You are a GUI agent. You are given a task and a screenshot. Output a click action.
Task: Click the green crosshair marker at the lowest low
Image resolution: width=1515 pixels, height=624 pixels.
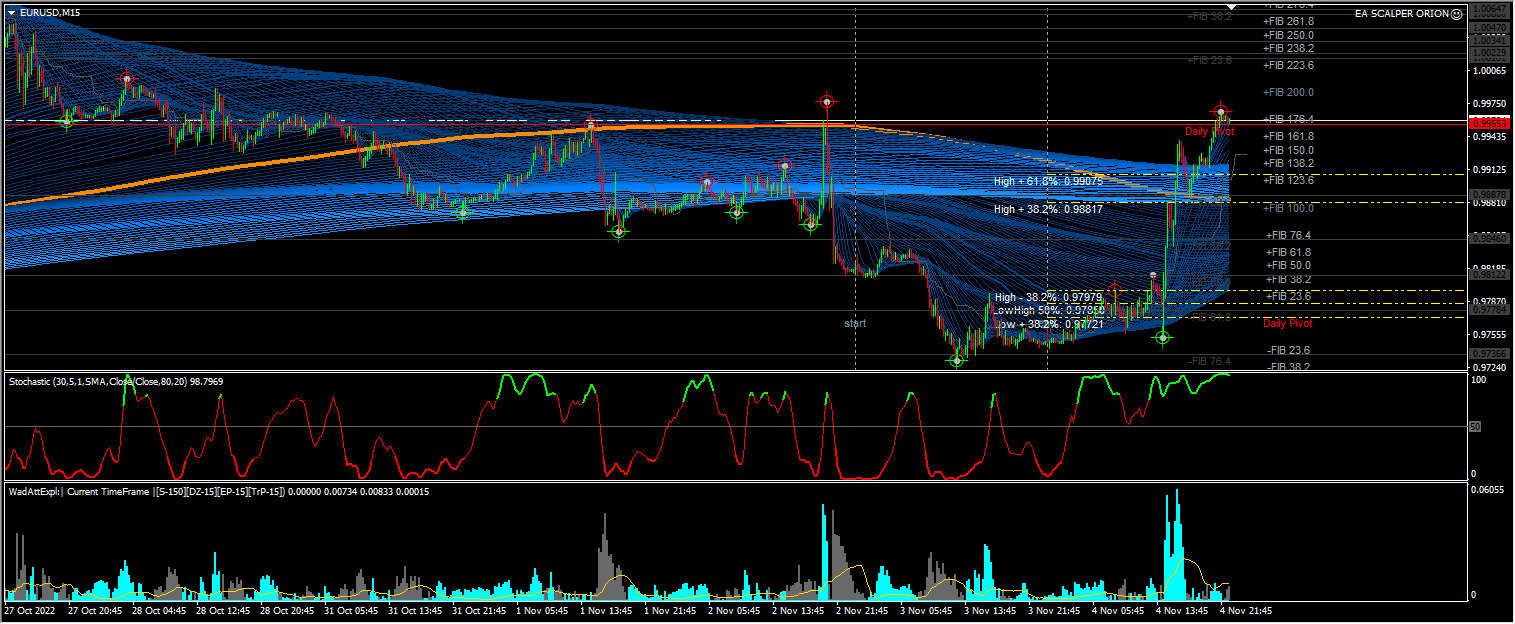pos(955,359)
